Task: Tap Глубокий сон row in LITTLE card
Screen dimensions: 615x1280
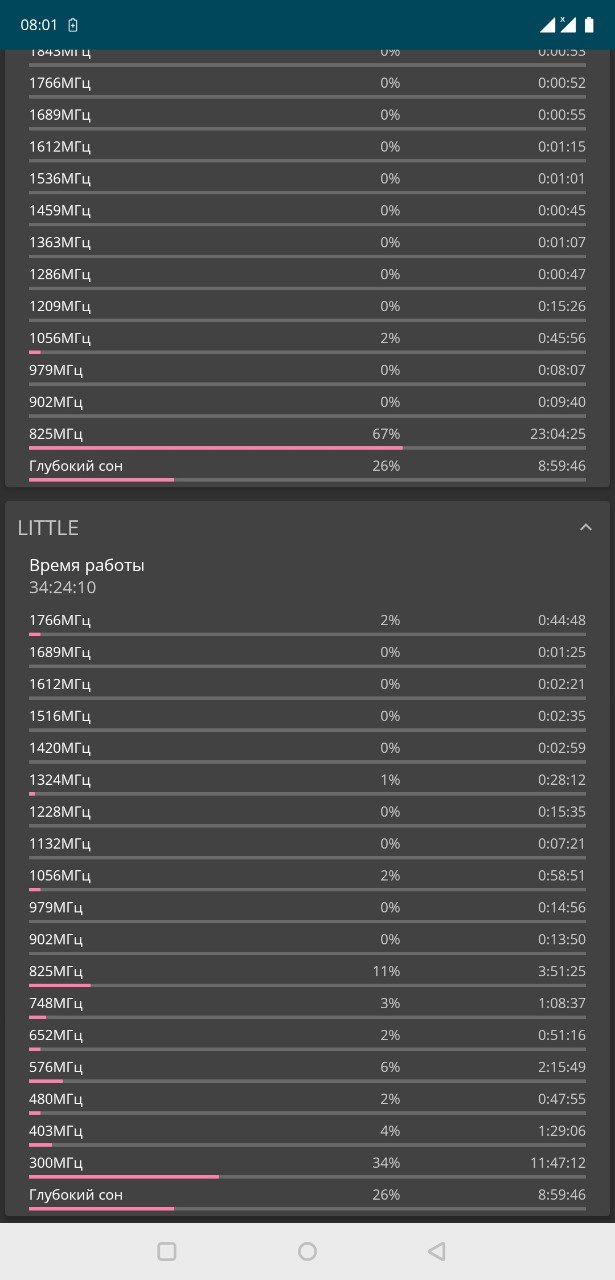Action: tap(307, 1197)
